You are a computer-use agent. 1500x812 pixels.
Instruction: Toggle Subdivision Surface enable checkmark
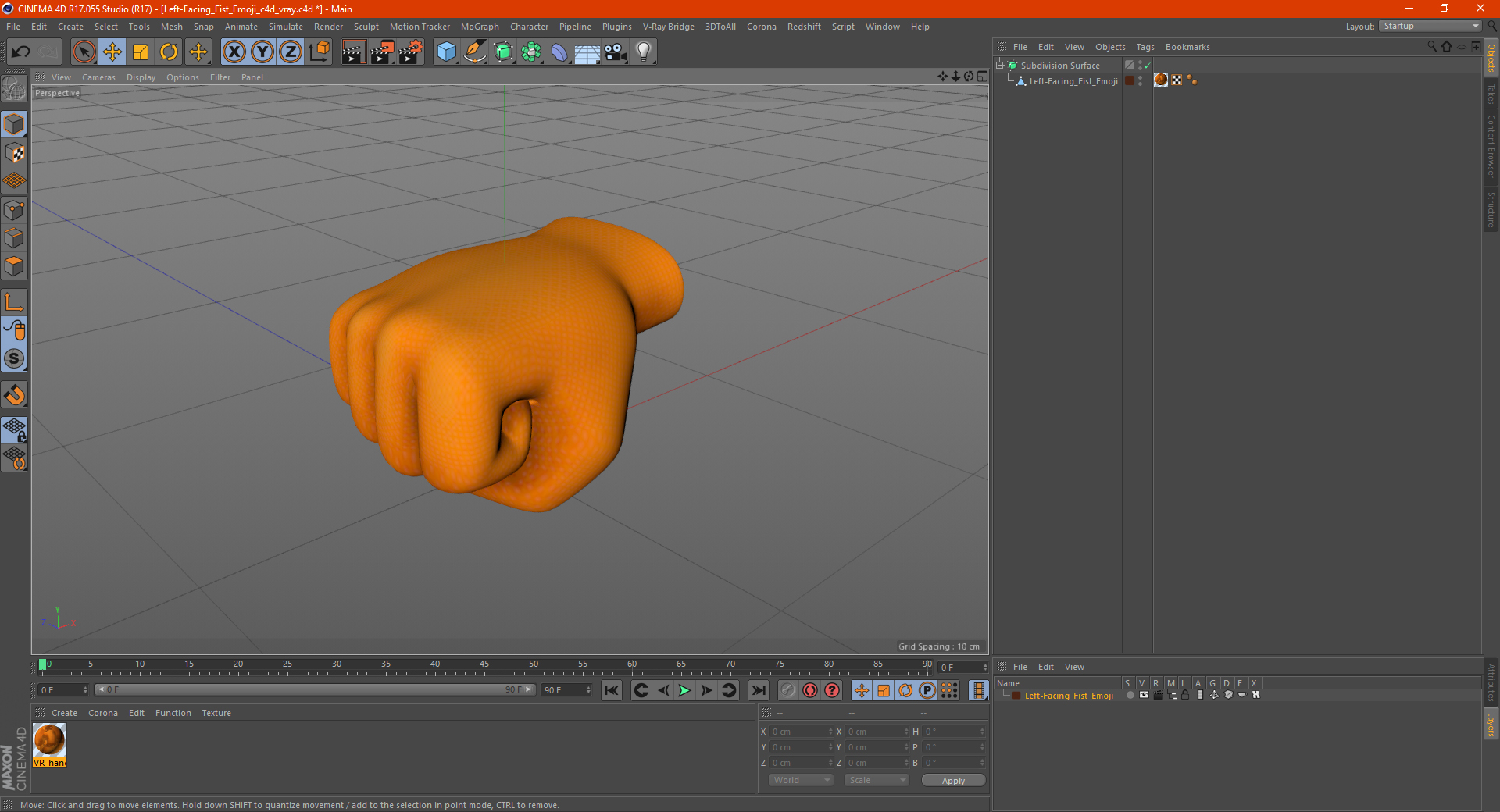tap(1147, 66)
